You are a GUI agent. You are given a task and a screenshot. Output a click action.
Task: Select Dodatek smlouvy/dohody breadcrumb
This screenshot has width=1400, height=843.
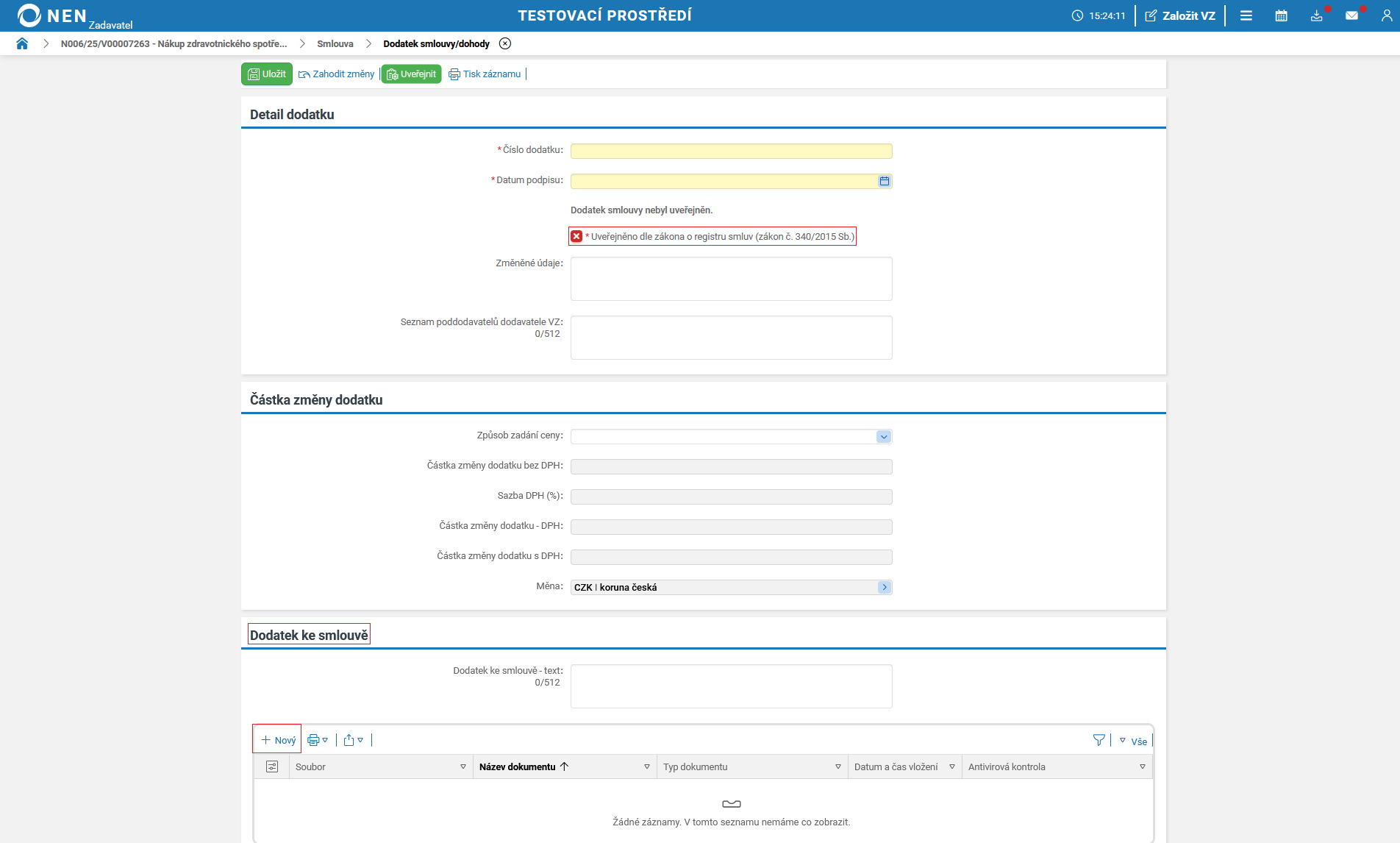pos(436,43)
